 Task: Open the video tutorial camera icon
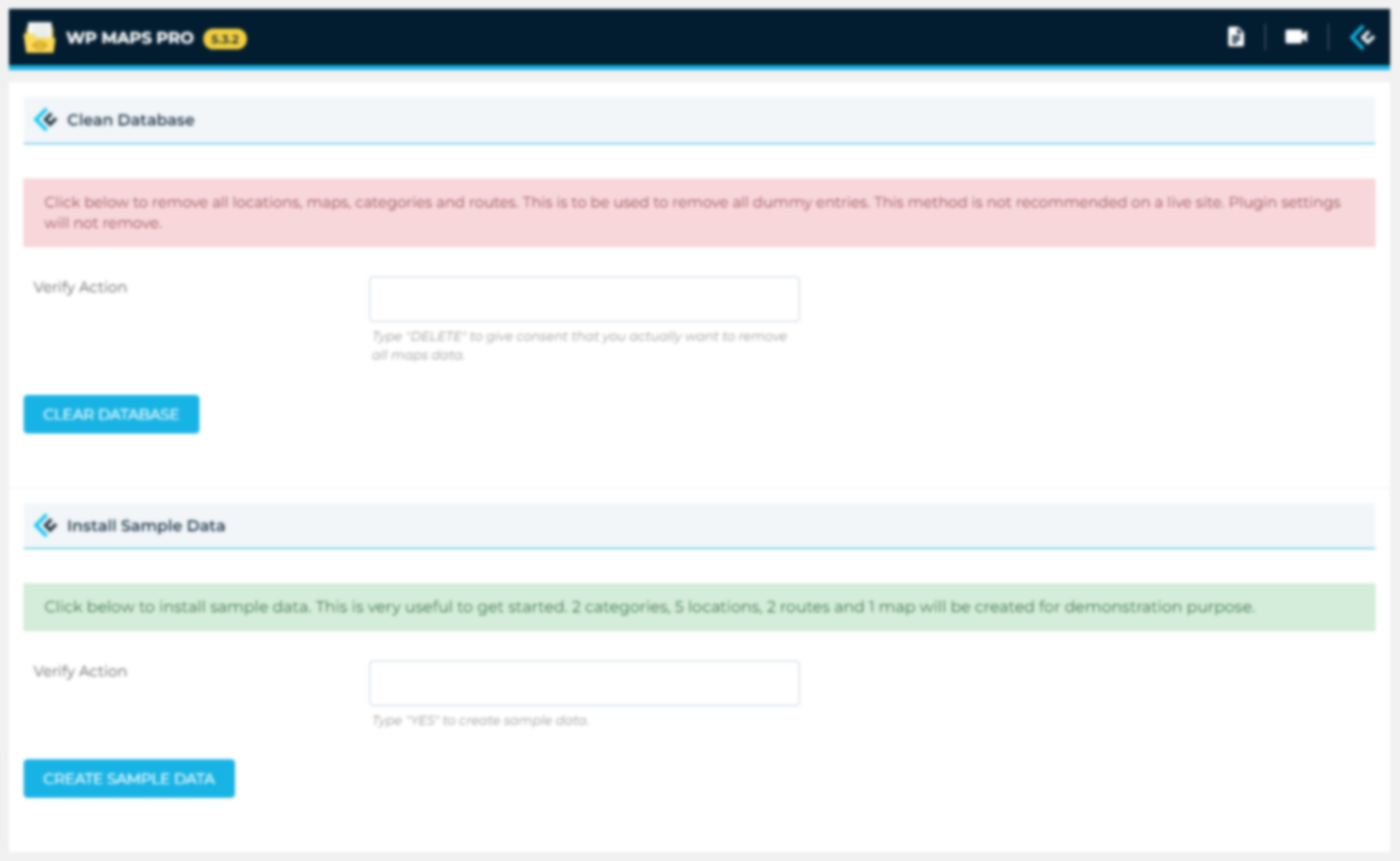click(x=1295, y=38)
